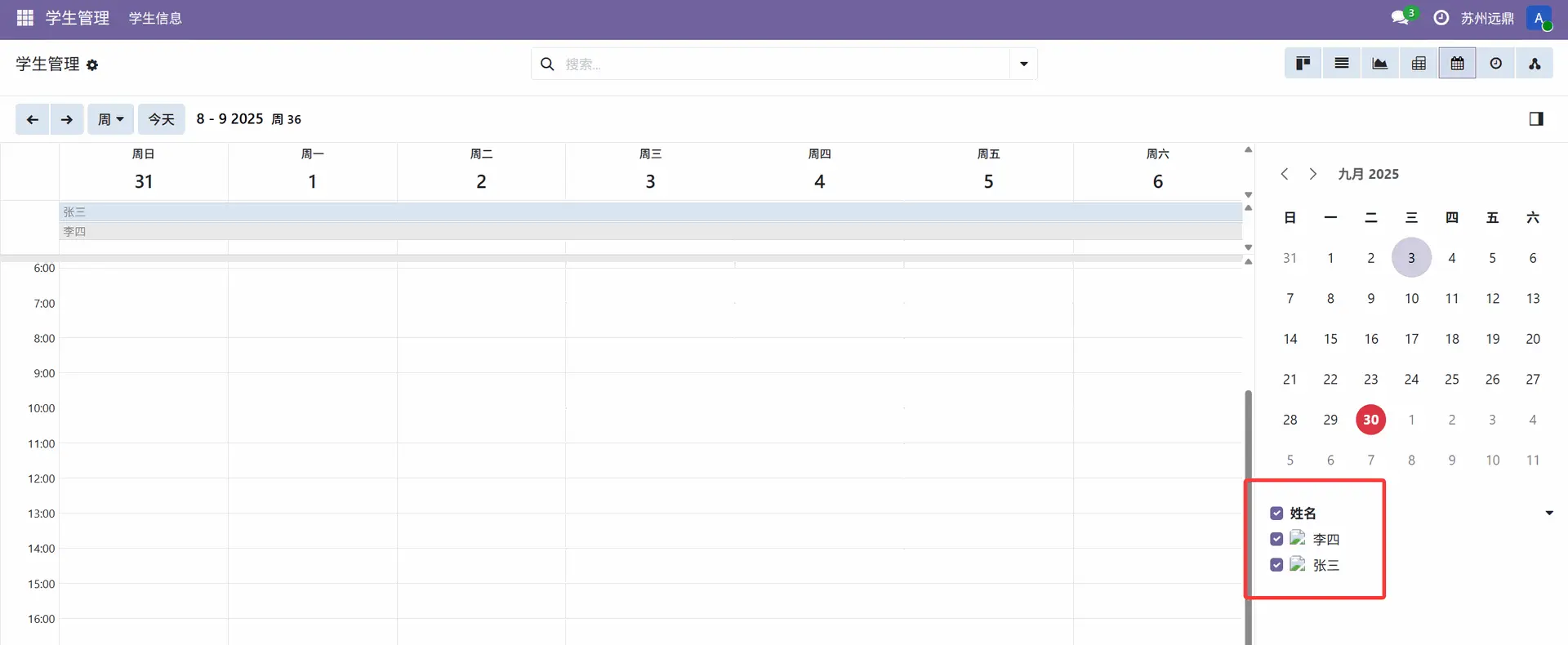Uncheck the 姓名 select-all checkbox
Screen dimensions: 1568x645
1276,514
